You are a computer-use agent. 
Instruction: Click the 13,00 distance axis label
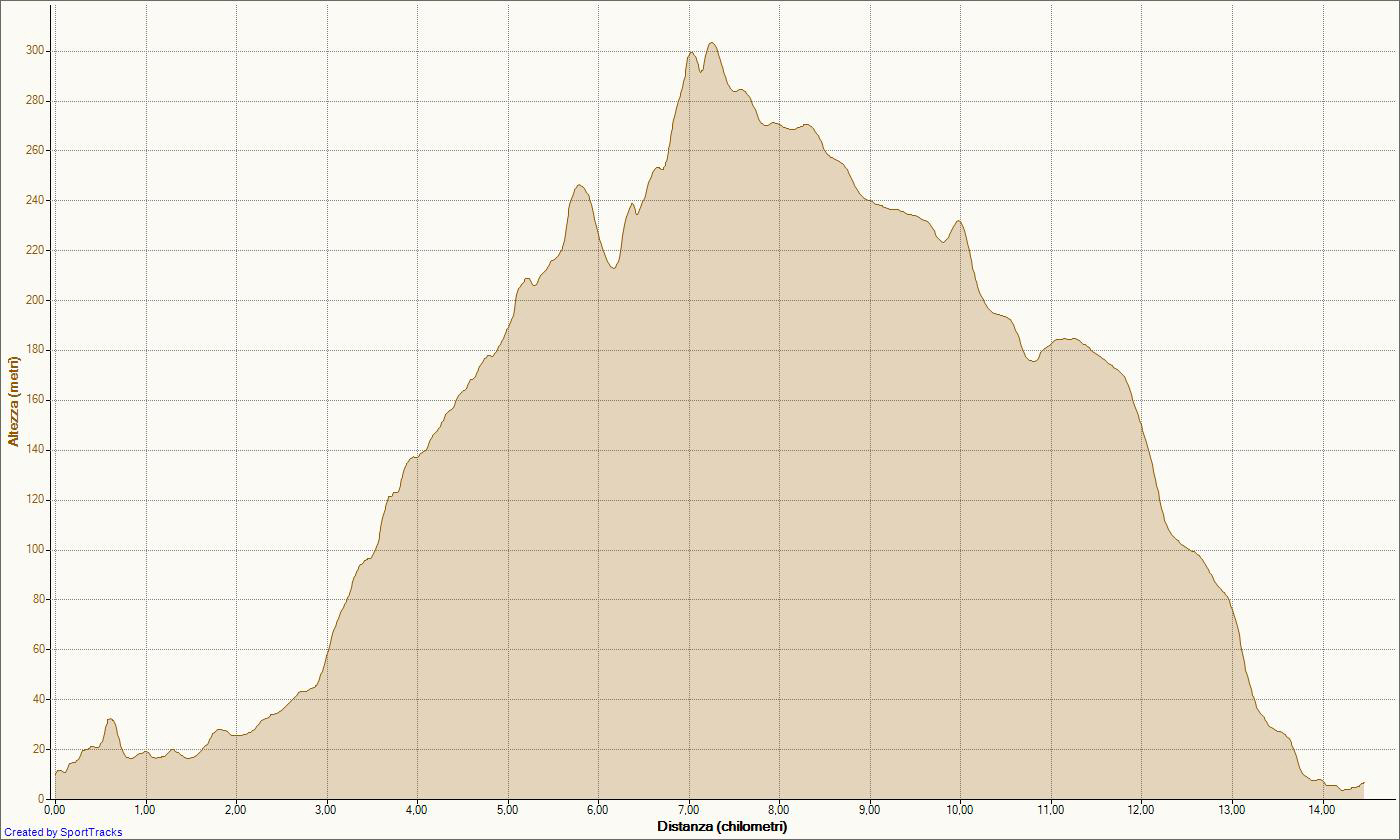(x=1232, y=810)
